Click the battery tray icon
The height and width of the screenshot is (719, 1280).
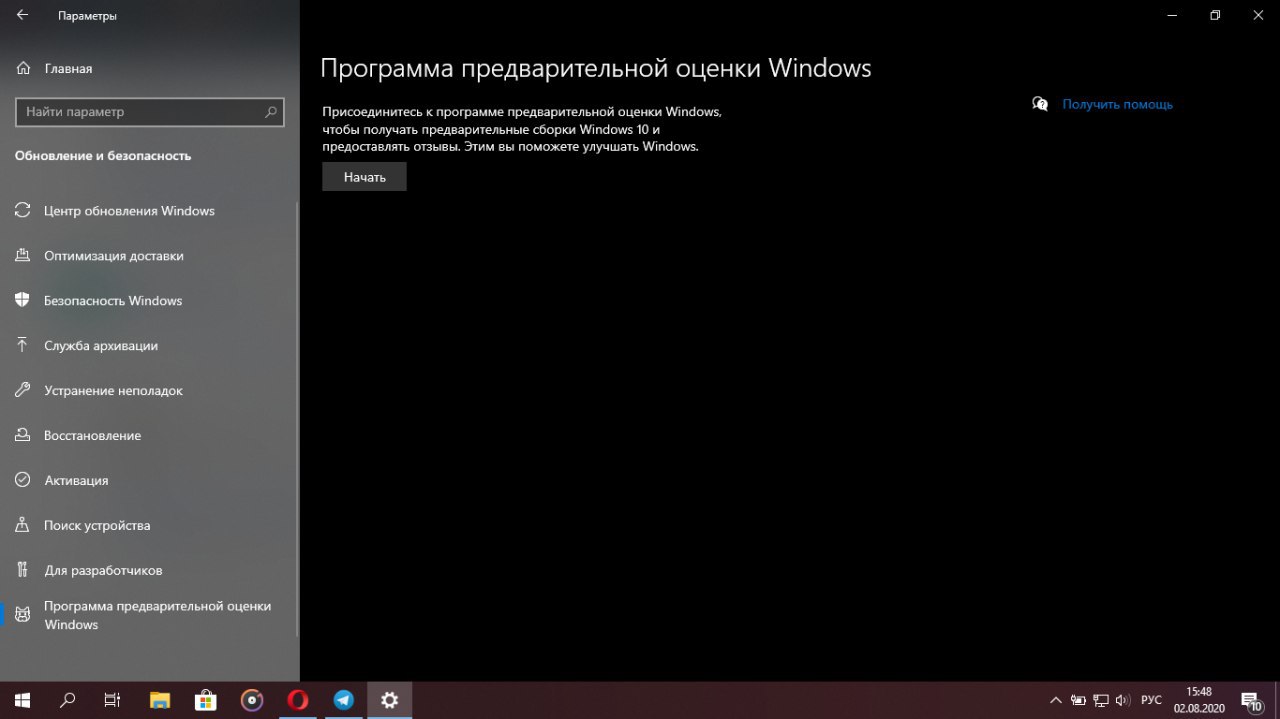(x=1078, y=700)
